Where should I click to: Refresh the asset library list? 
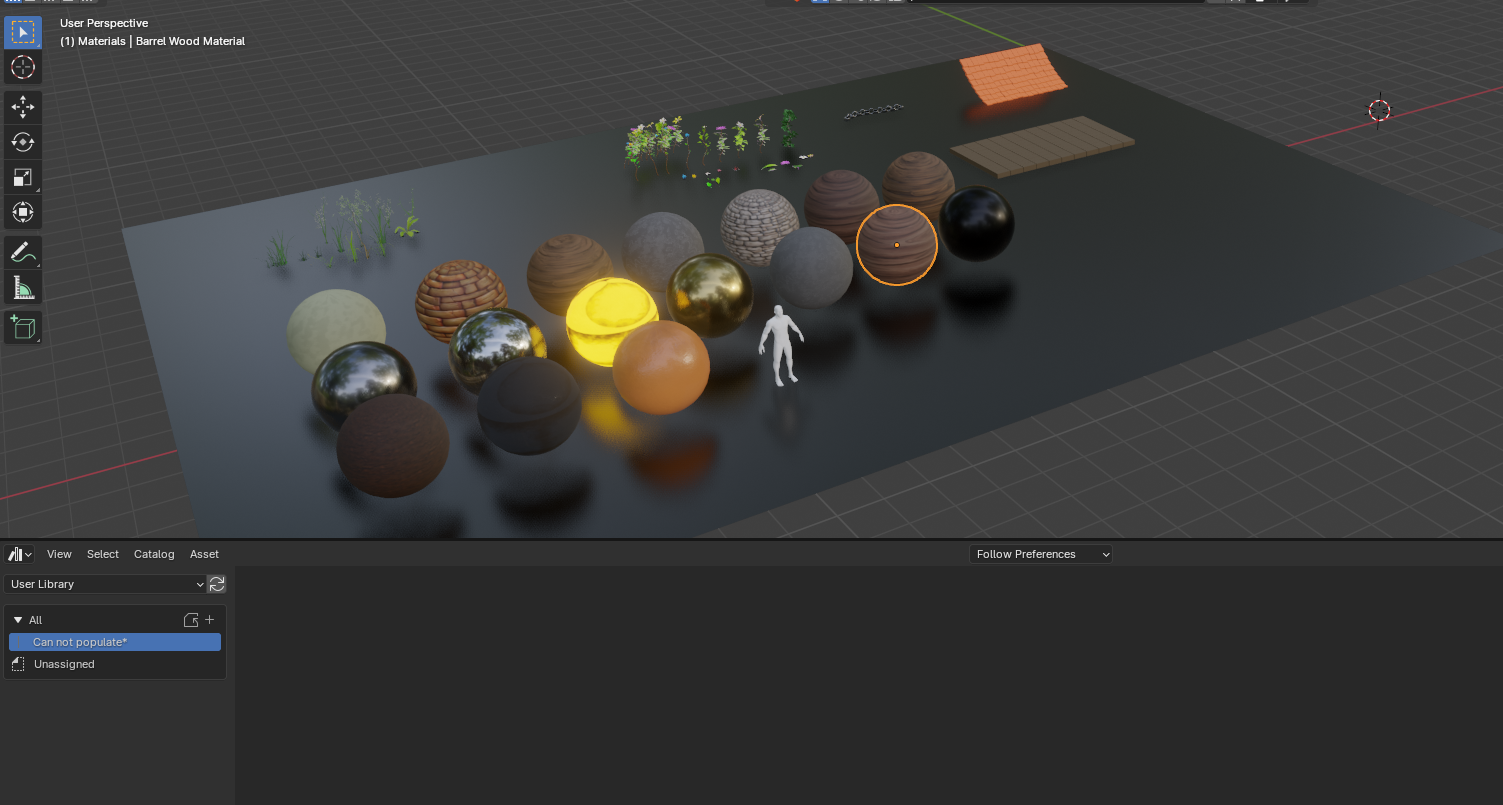pos(217,584)
